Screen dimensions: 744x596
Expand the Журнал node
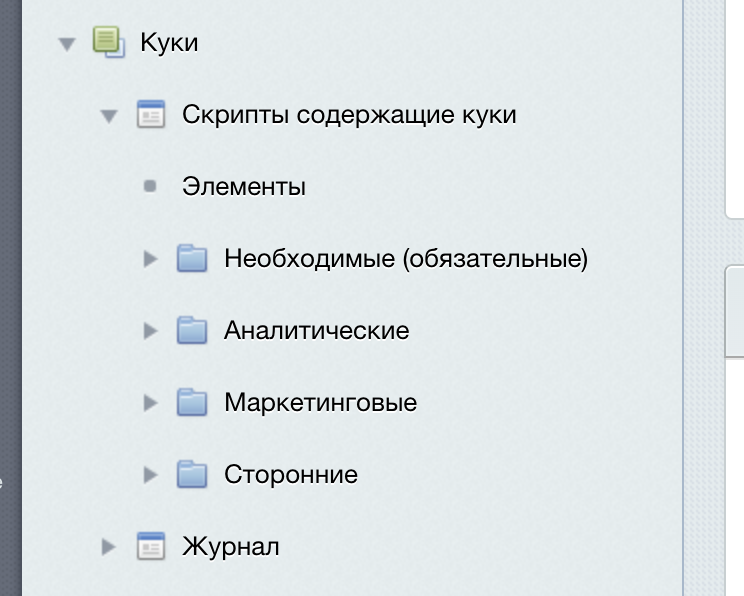coord(109,547)
